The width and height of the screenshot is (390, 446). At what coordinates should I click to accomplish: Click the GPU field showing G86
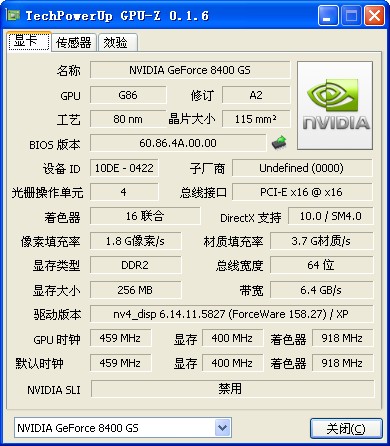click(128, 95)
